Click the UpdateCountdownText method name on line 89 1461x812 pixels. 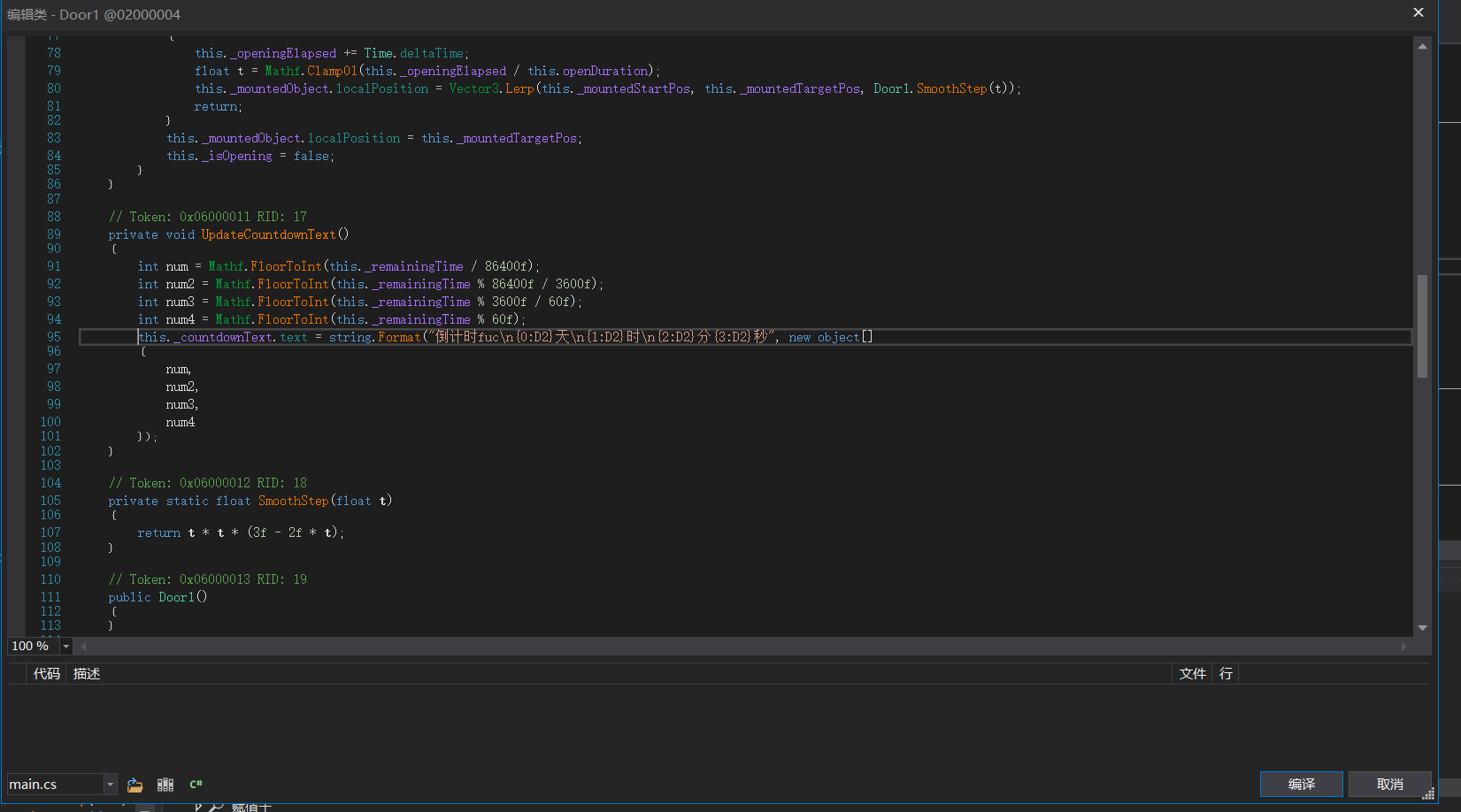[x=268, y=234]
